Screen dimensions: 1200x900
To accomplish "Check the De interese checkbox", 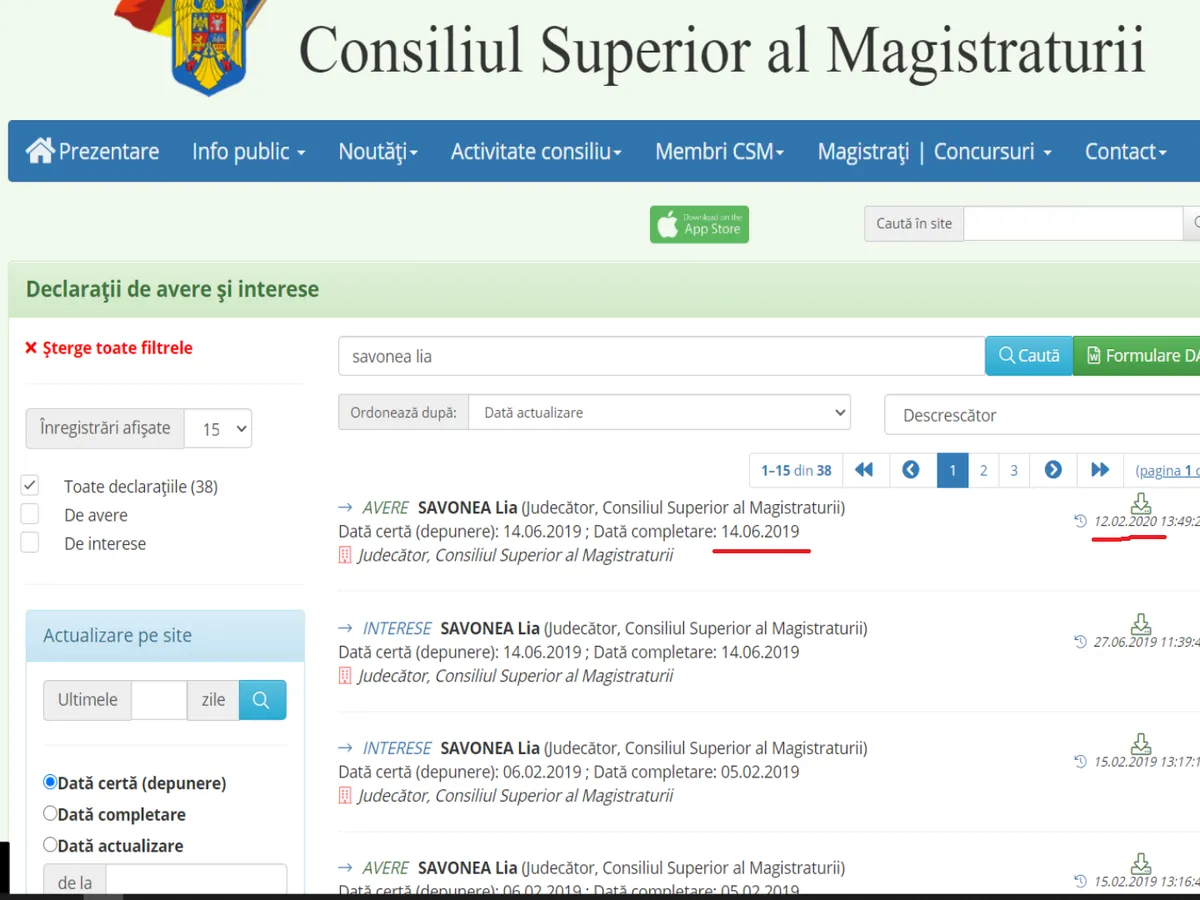I will coord(30,543).
